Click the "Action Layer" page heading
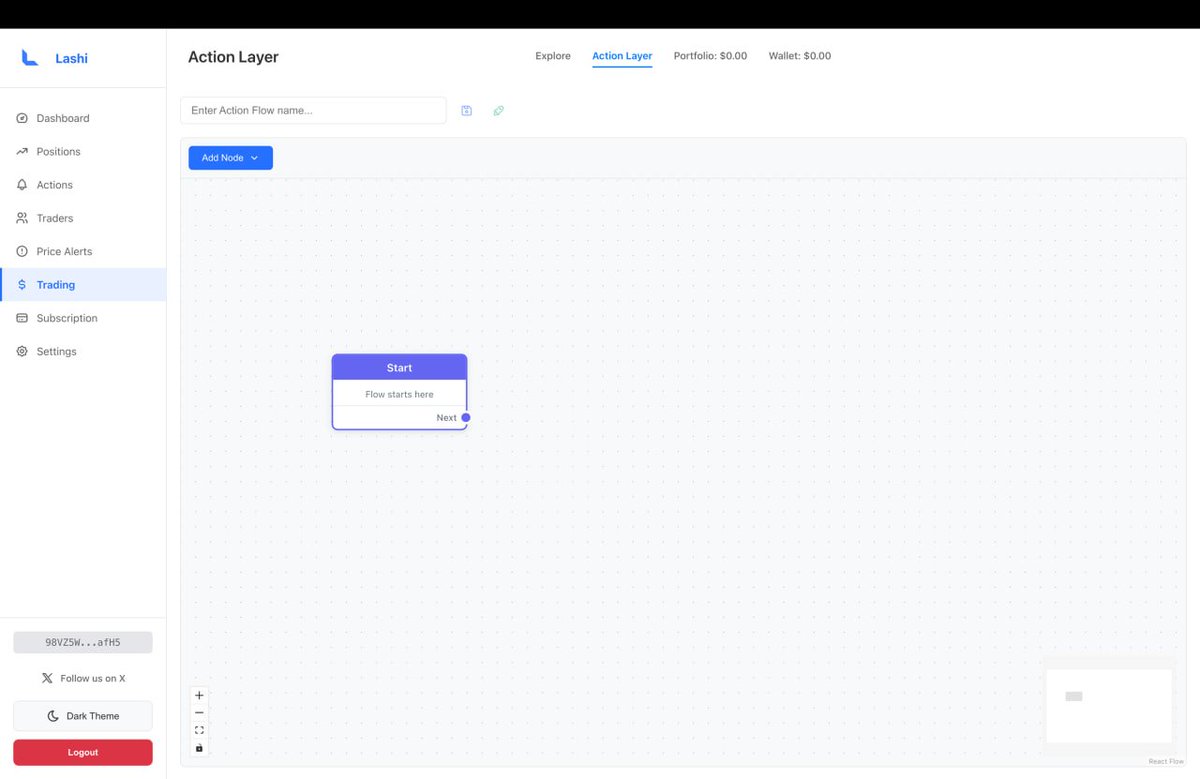This screenshot has width=1200, height=779. click(x=233, y=57)
